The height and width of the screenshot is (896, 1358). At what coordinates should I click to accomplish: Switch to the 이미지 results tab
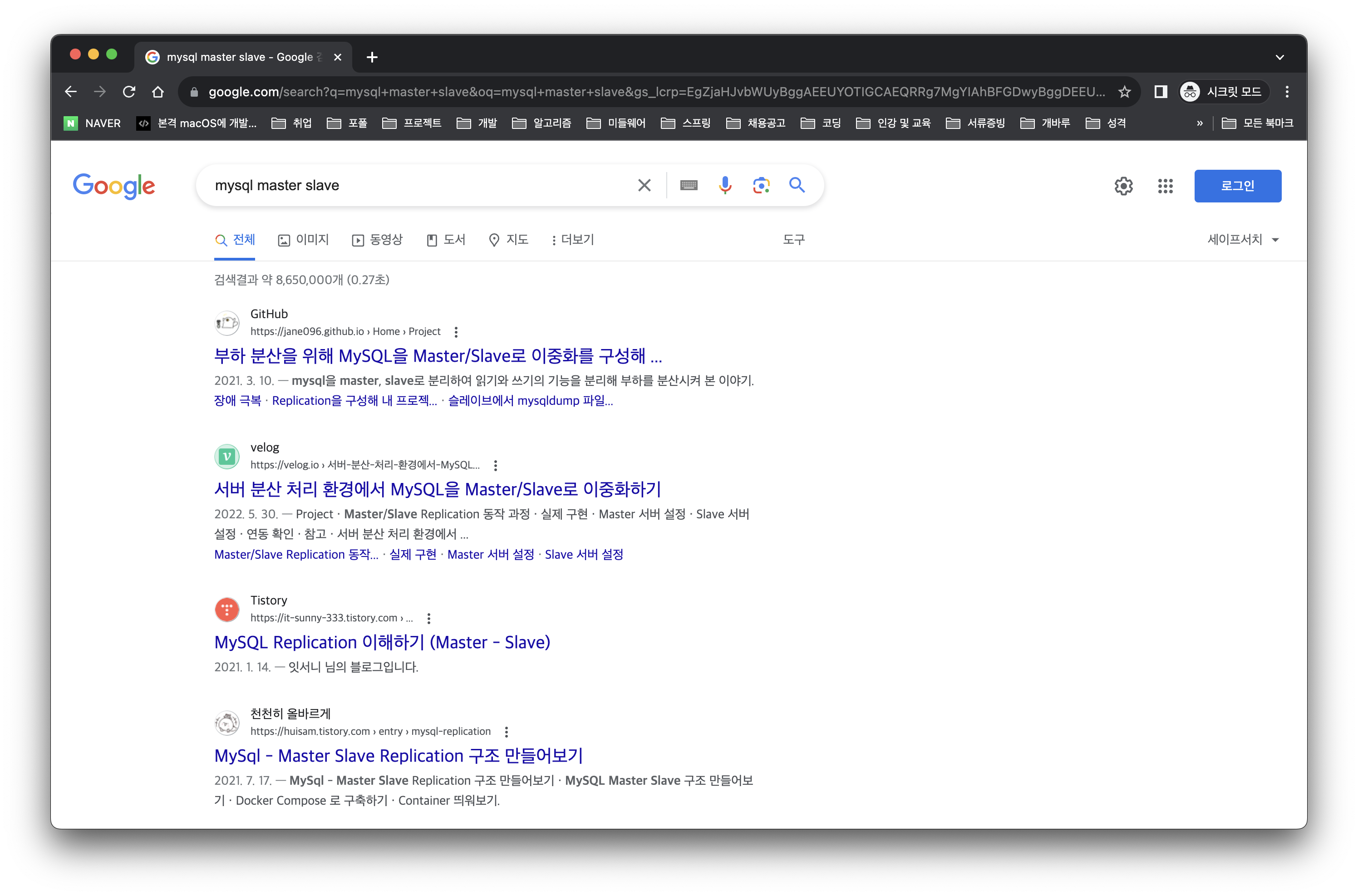(x=303, y=239)
